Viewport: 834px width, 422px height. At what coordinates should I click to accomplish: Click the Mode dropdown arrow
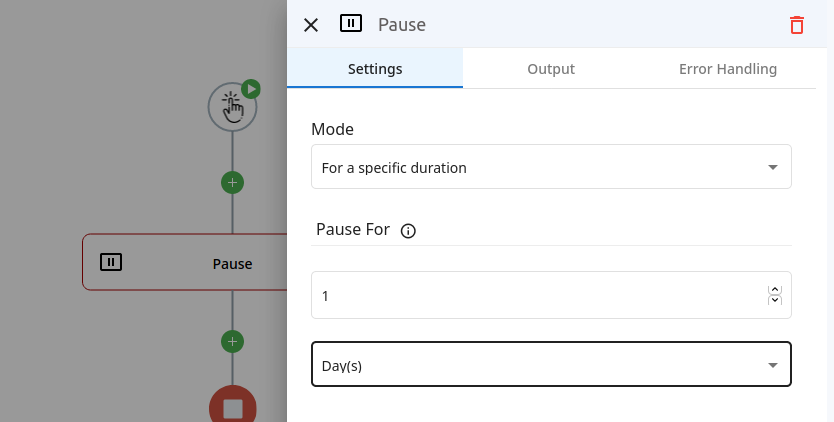(773, 167)
